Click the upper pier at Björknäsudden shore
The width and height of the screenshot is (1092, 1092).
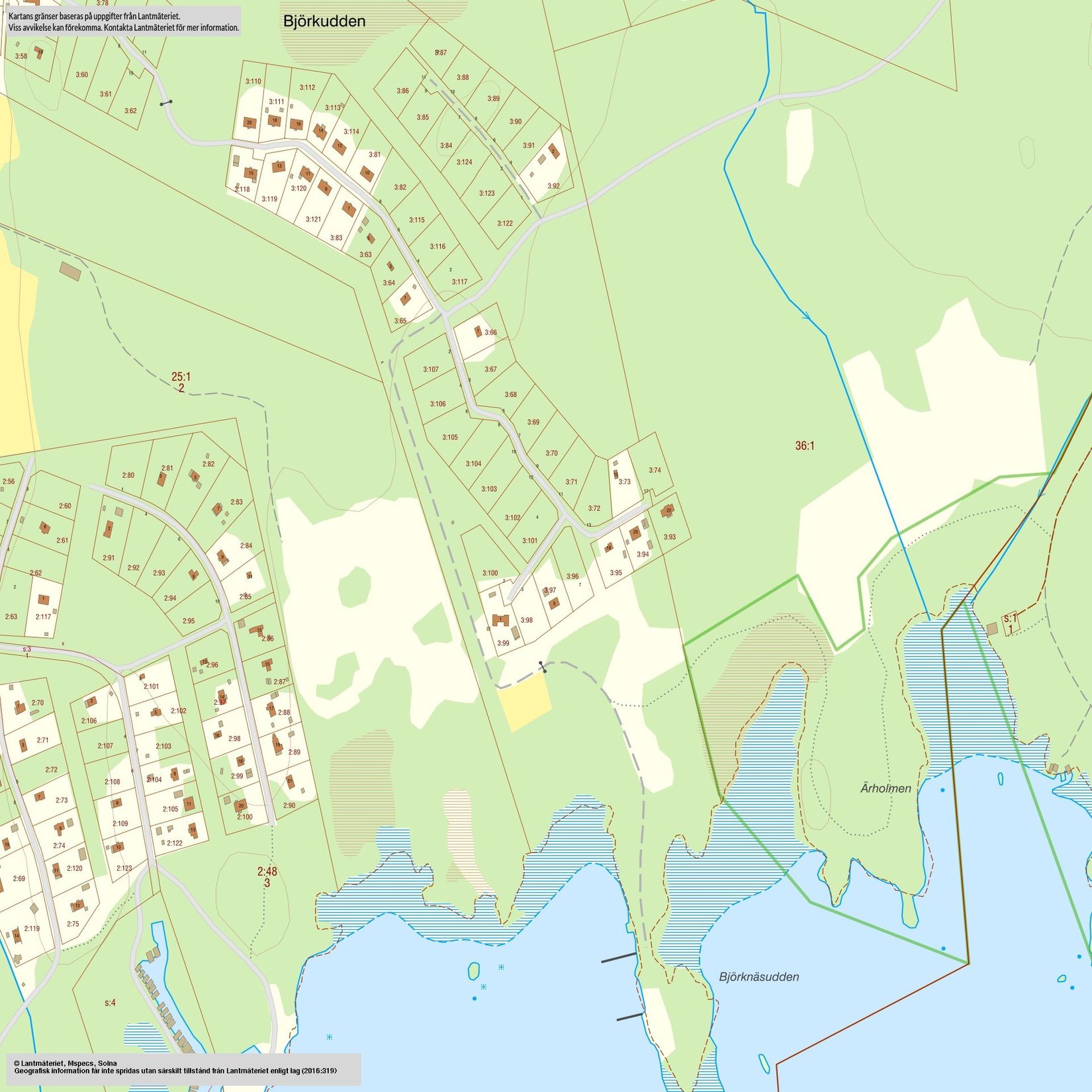pyautogui.click(x=618, y=958)
